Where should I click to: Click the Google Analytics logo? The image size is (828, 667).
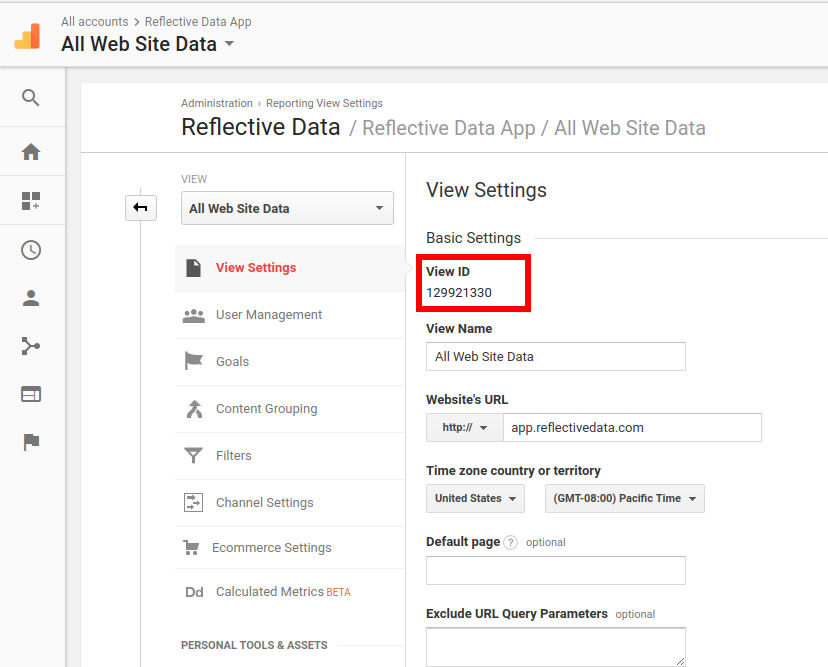coord(27,36)
